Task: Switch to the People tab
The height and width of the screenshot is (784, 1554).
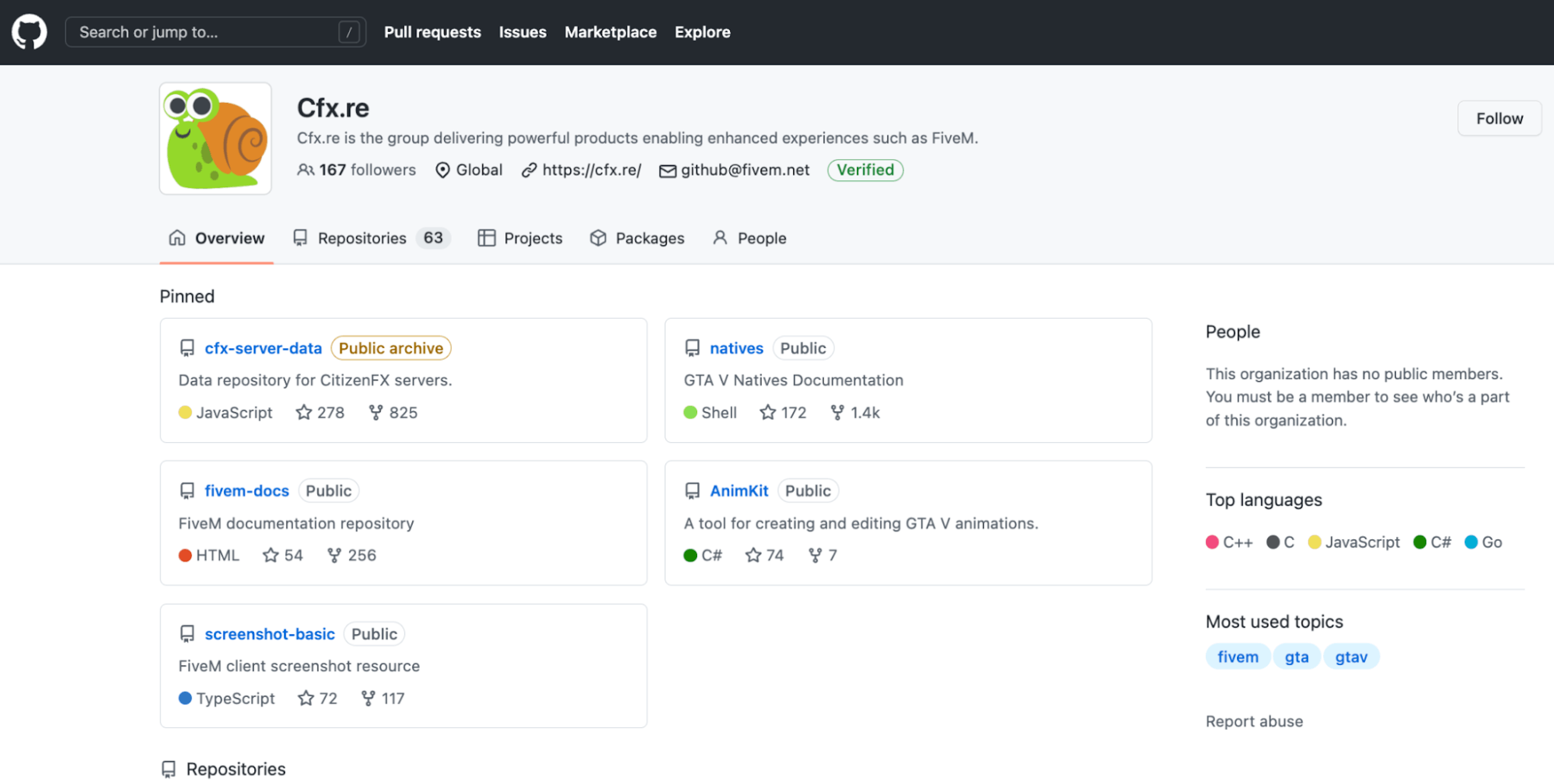Action: coord(750,238)
